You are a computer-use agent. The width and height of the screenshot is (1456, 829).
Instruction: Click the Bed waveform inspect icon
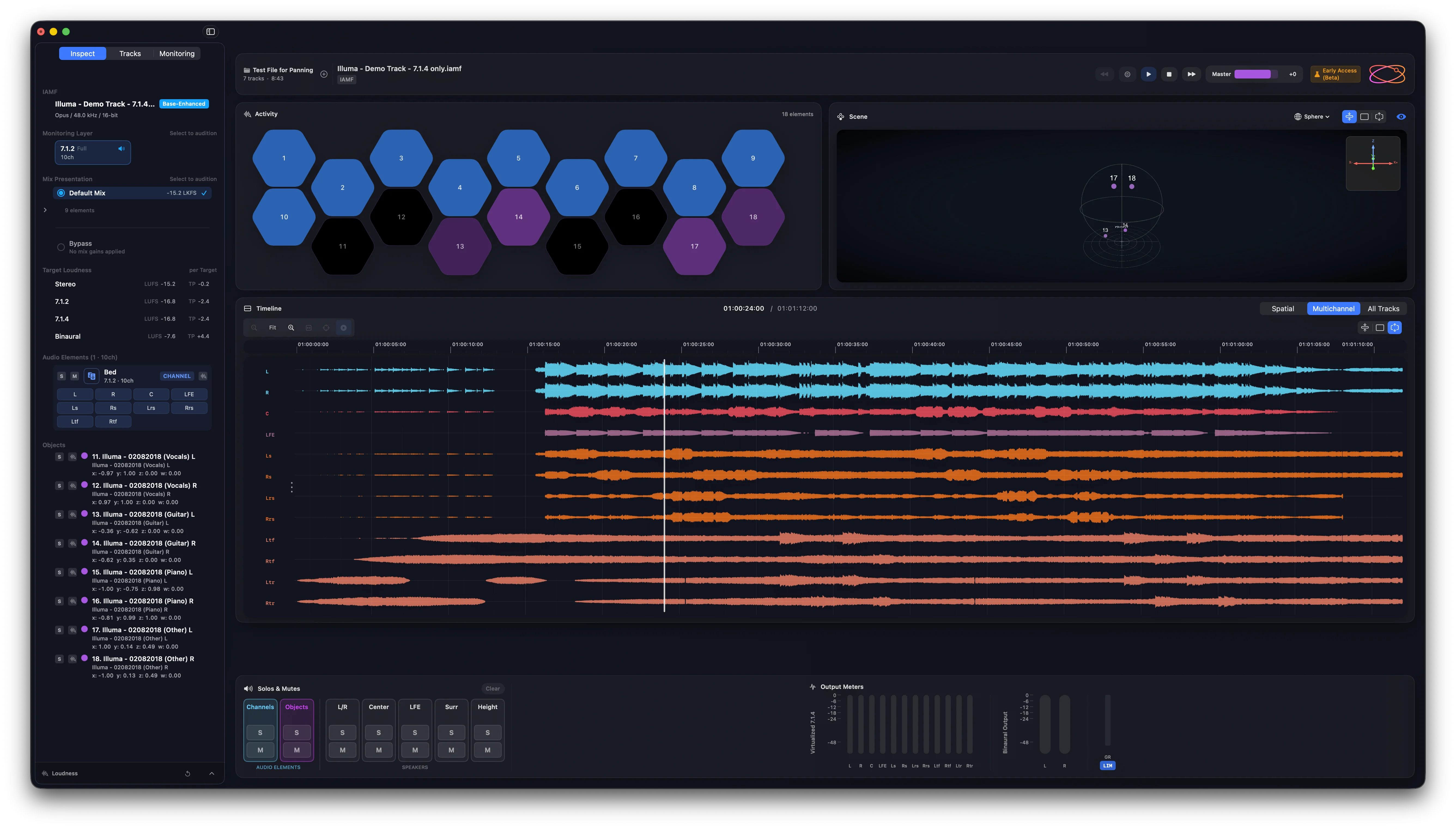pyautogui.click(x=203, y=376)
